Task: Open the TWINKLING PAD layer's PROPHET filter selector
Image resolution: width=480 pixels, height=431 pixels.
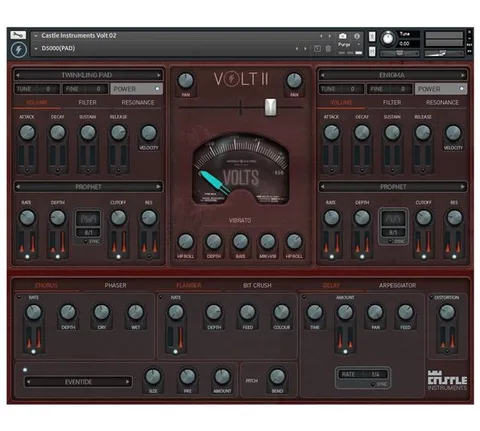Action: [88, 187]
